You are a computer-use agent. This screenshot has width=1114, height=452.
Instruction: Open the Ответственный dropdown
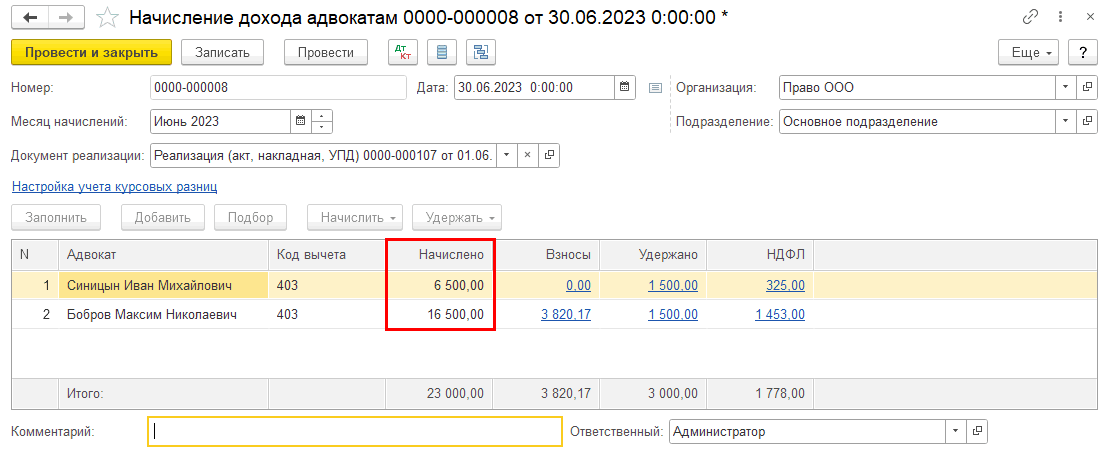(x=955, y=432)
